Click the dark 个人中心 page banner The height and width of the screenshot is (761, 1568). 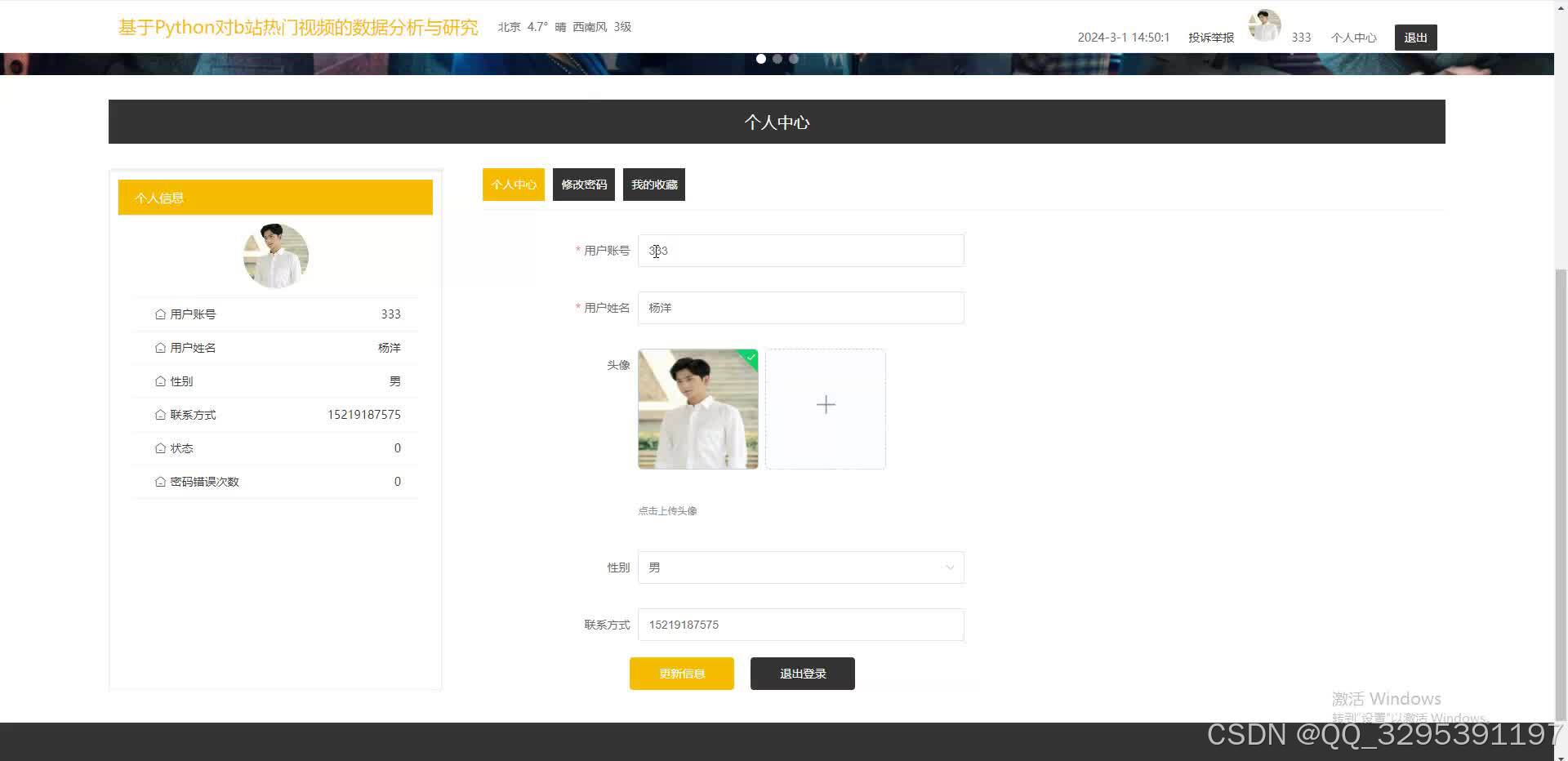pos(777,122)
